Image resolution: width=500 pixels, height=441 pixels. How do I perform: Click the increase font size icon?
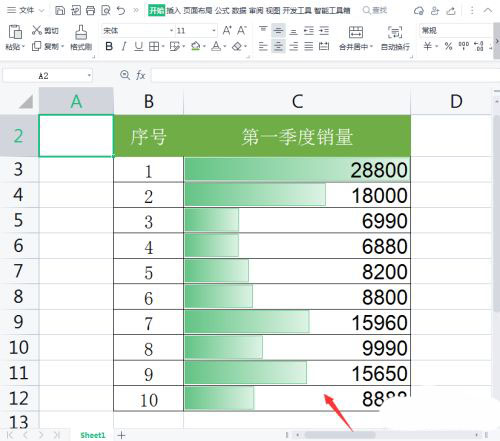pyautogui.click(x=227, y=30)
